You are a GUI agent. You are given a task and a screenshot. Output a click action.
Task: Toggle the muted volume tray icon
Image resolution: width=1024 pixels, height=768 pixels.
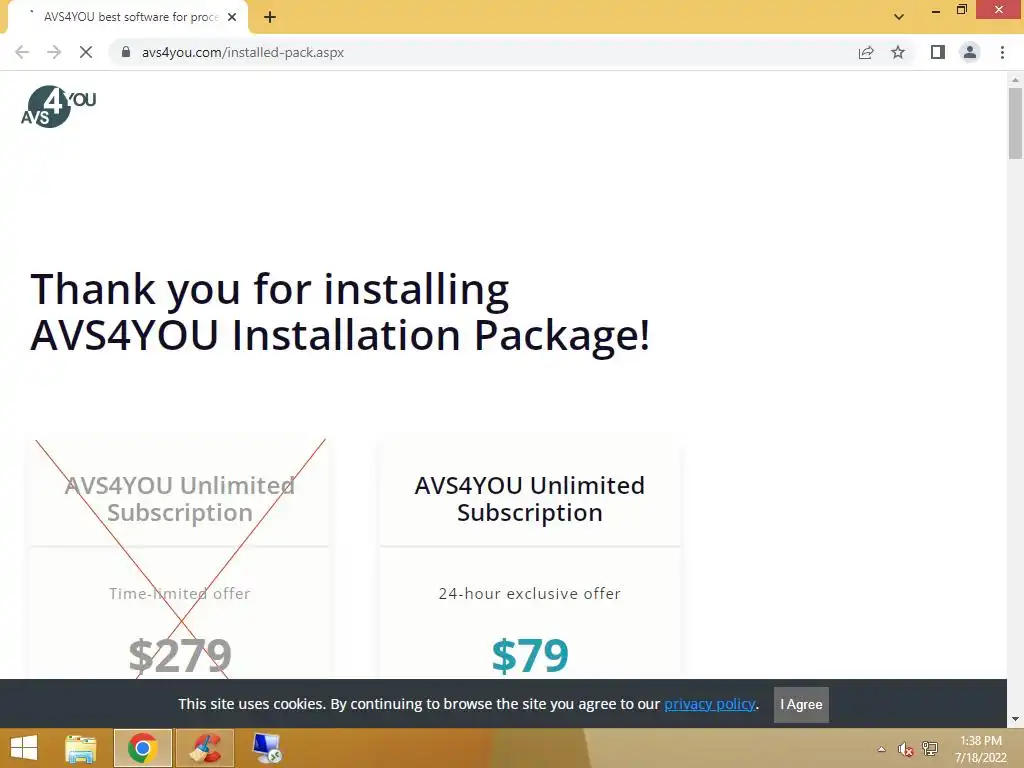coord(905,749)
